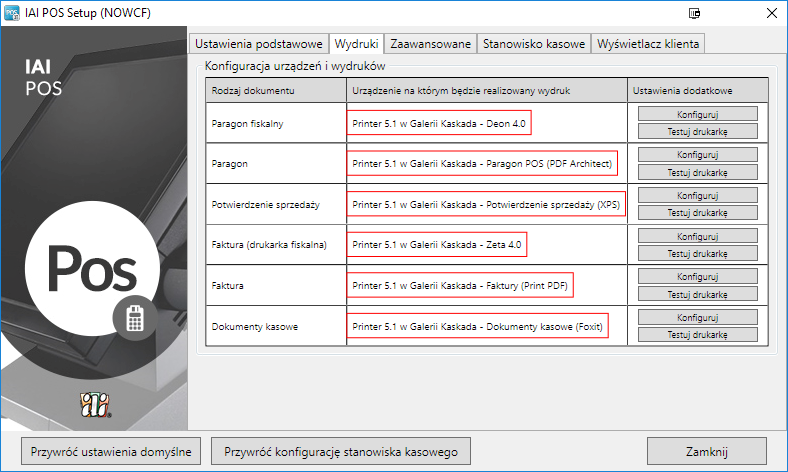Click the Paragon document type cell
The height and width of the screenshot is (472, 788).
point(276,163)
